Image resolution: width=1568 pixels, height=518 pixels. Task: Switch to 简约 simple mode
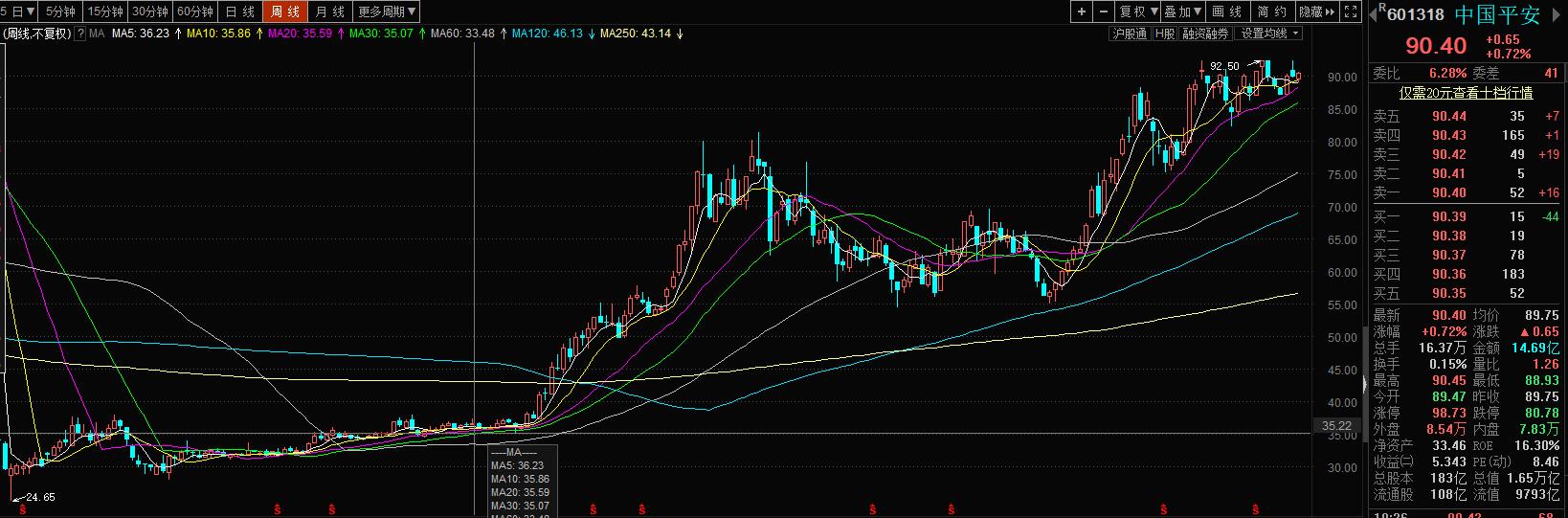(x=1272, y=11)
